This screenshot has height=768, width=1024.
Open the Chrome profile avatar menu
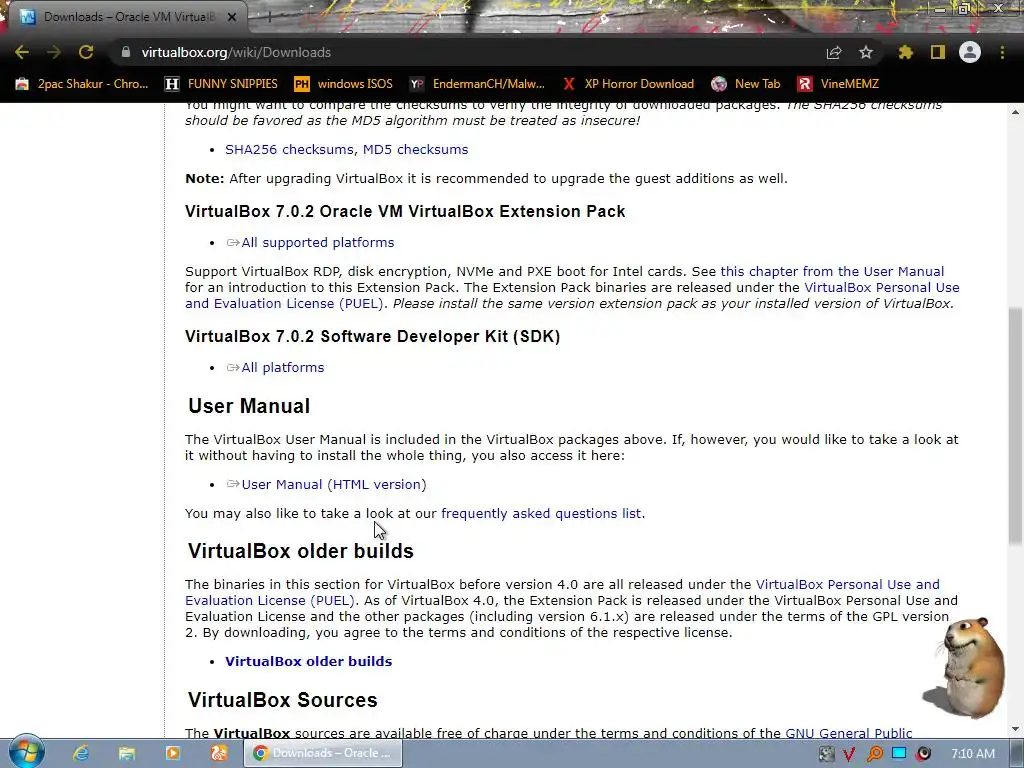point(970,52)
